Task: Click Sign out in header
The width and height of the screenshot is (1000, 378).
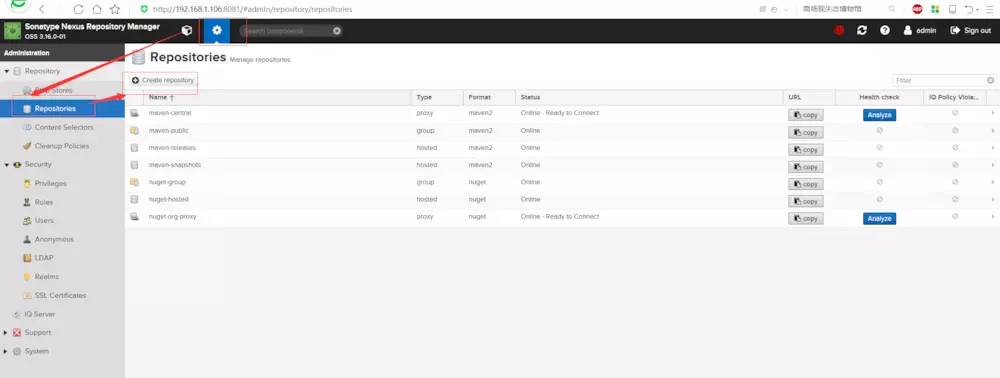Action: pos(971,31)
